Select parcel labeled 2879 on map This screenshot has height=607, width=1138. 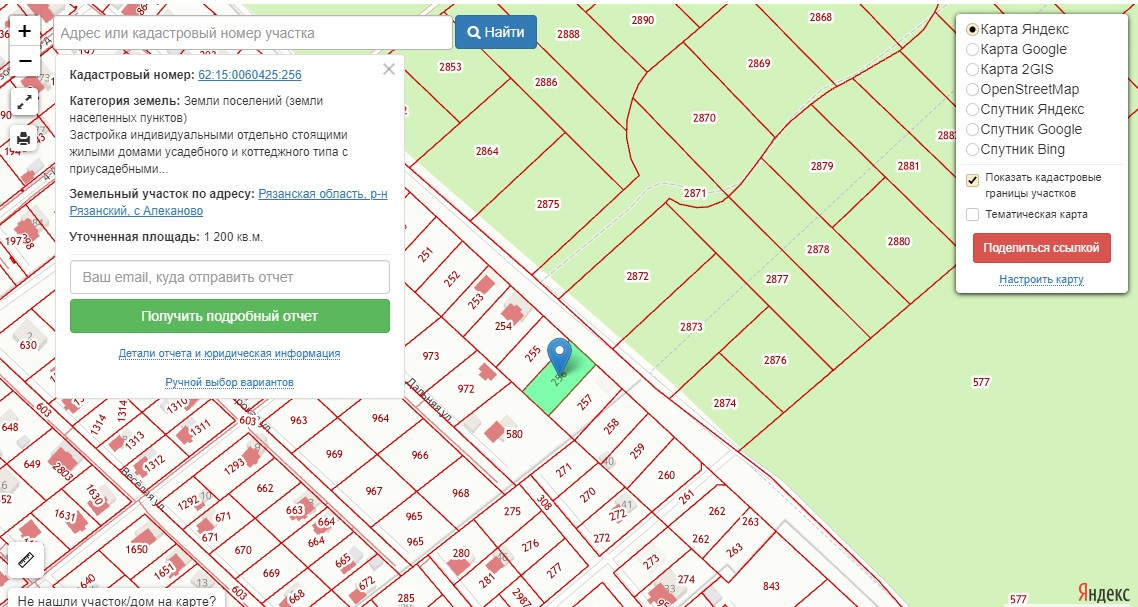click(822, 166)
